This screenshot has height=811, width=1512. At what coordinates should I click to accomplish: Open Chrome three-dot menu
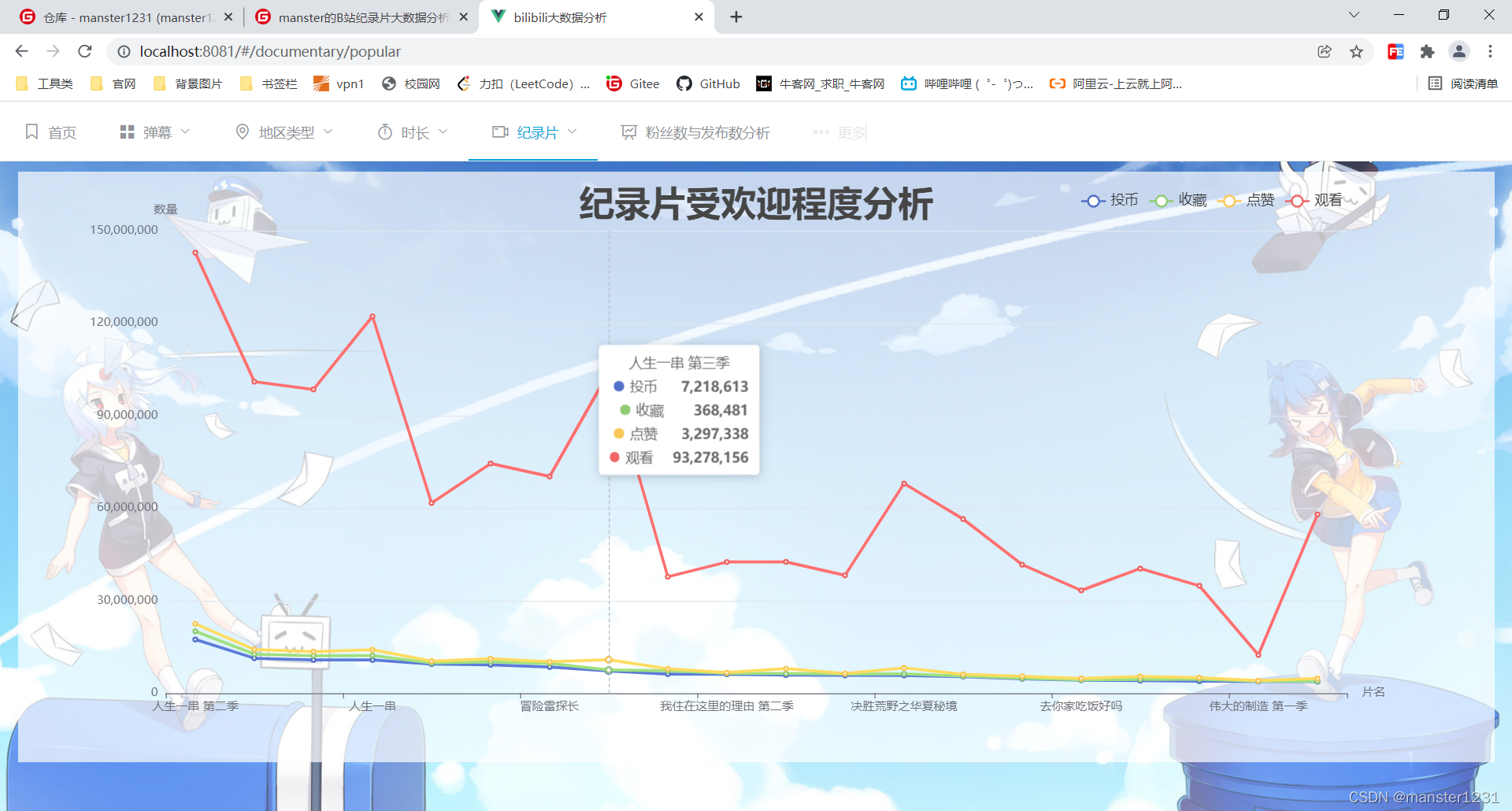[1490, 51]
